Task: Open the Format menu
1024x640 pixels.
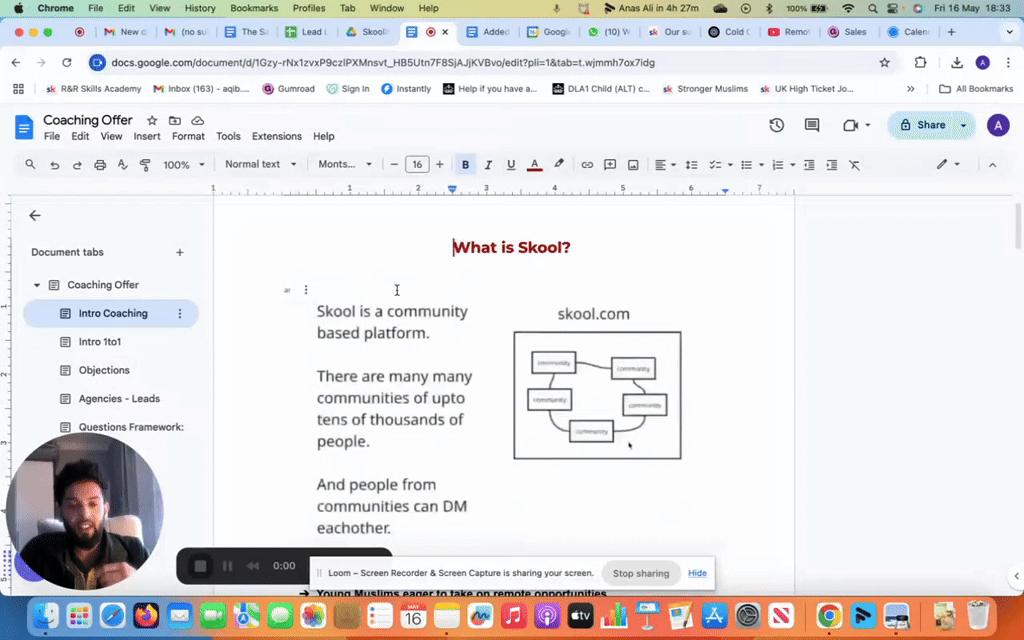Action: tap(188, 136)
